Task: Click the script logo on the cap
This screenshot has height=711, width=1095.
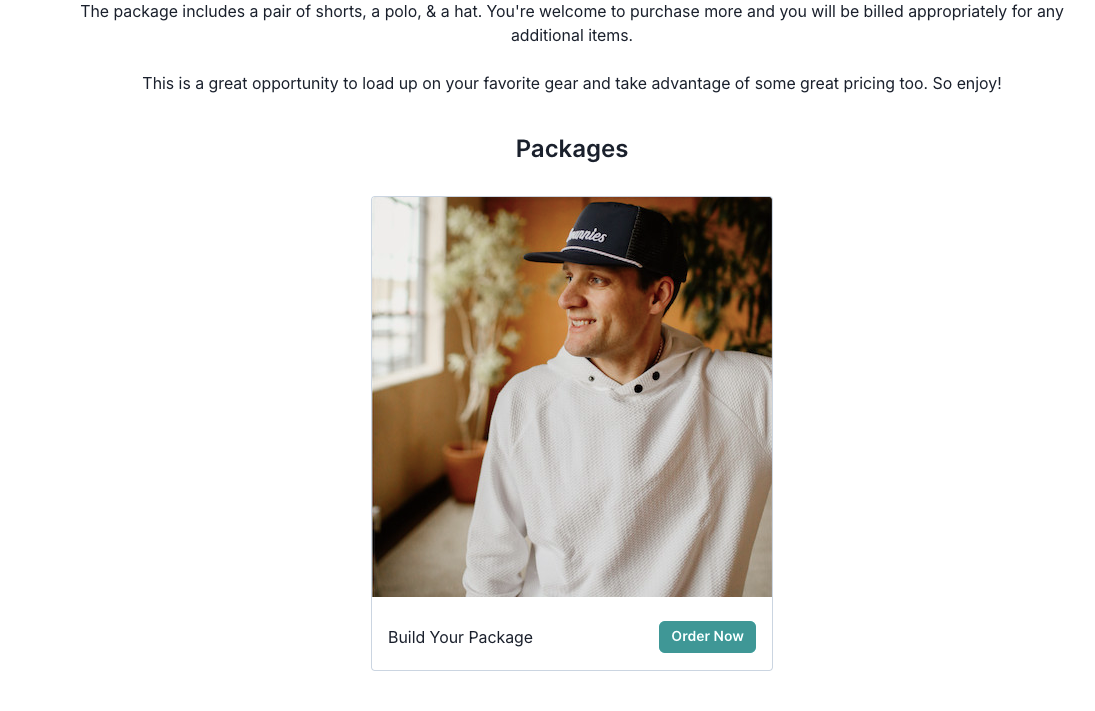Action: click(x=587, y=233)
